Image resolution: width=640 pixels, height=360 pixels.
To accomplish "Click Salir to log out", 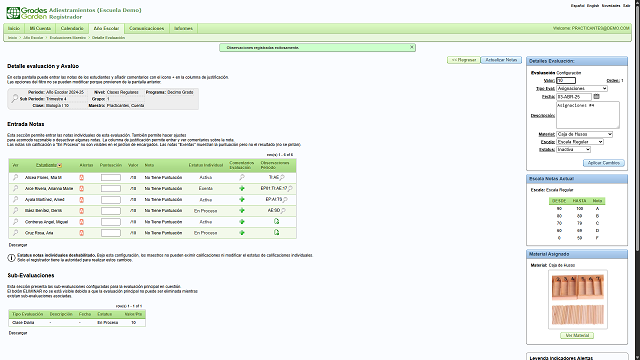I will coord(627,6).
